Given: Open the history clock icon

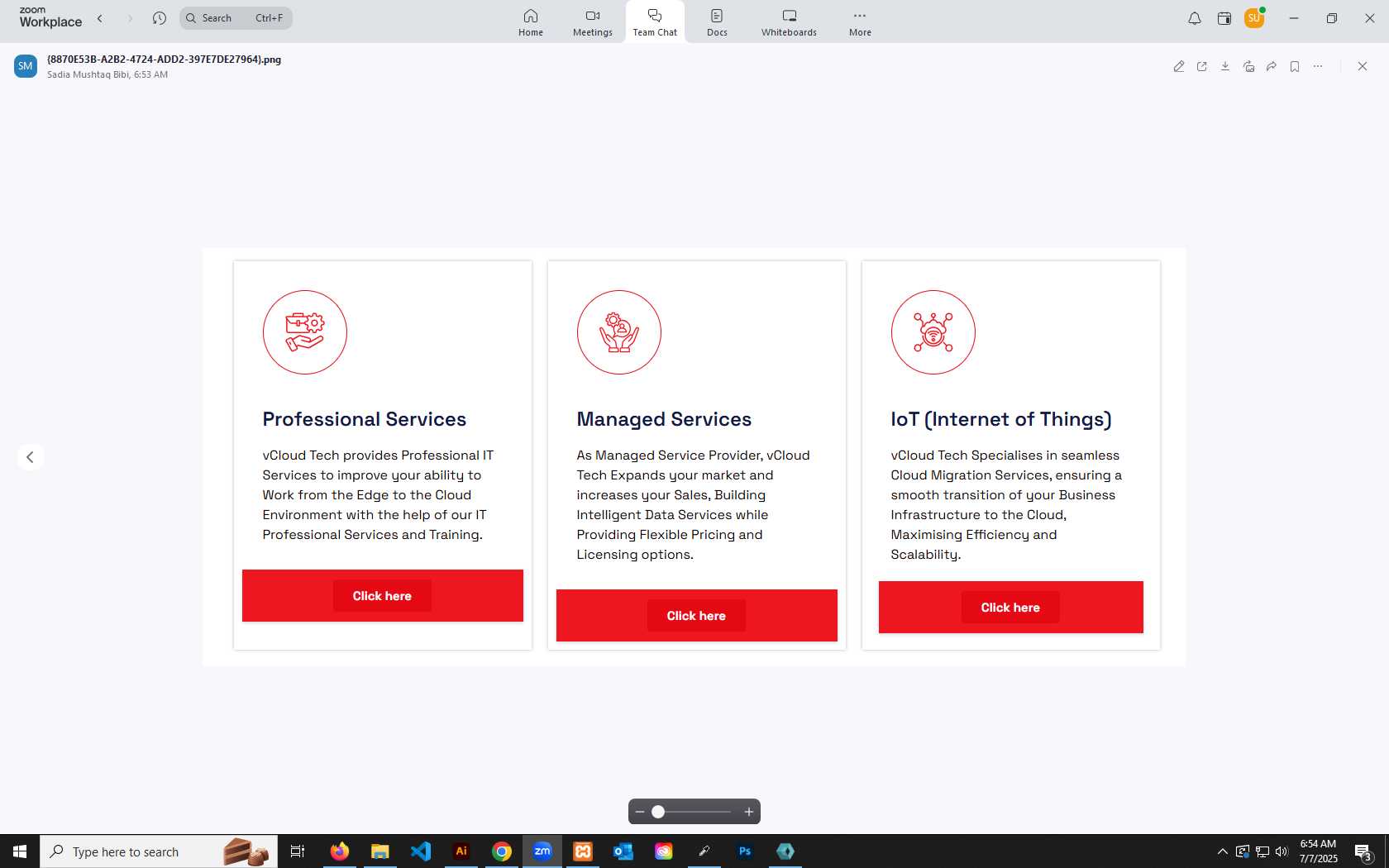Looking at the screenshot, I should tap(160, 18).
